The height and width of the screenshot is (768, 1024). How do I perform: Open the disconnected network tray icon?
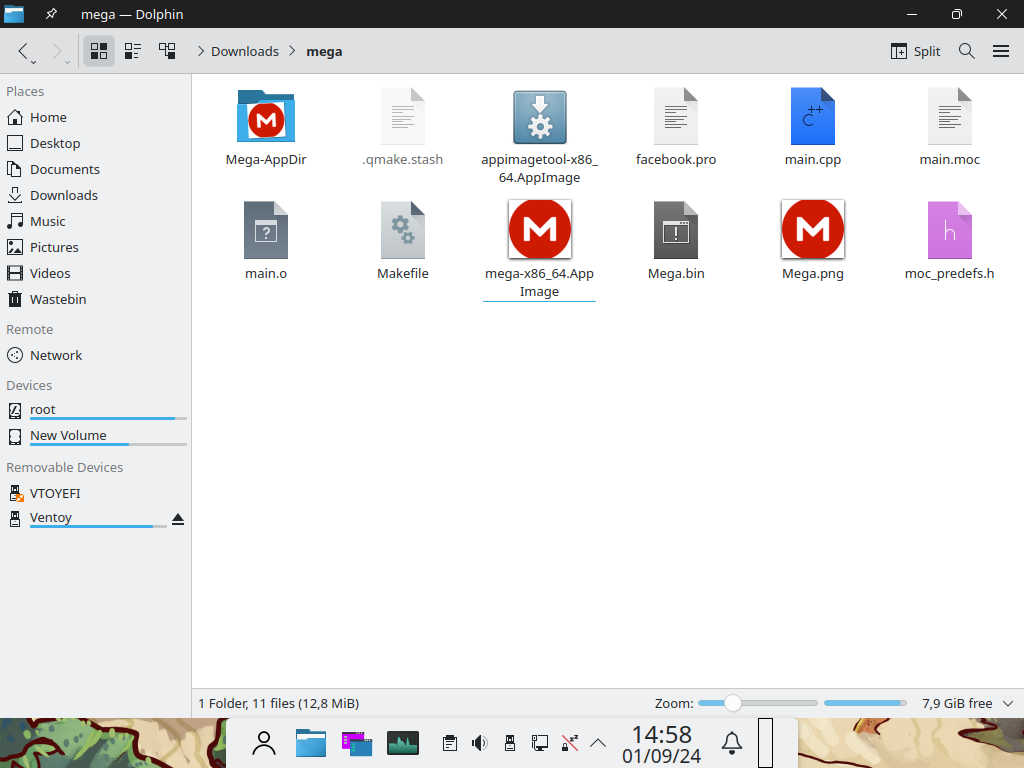click(x=569, y=743)
